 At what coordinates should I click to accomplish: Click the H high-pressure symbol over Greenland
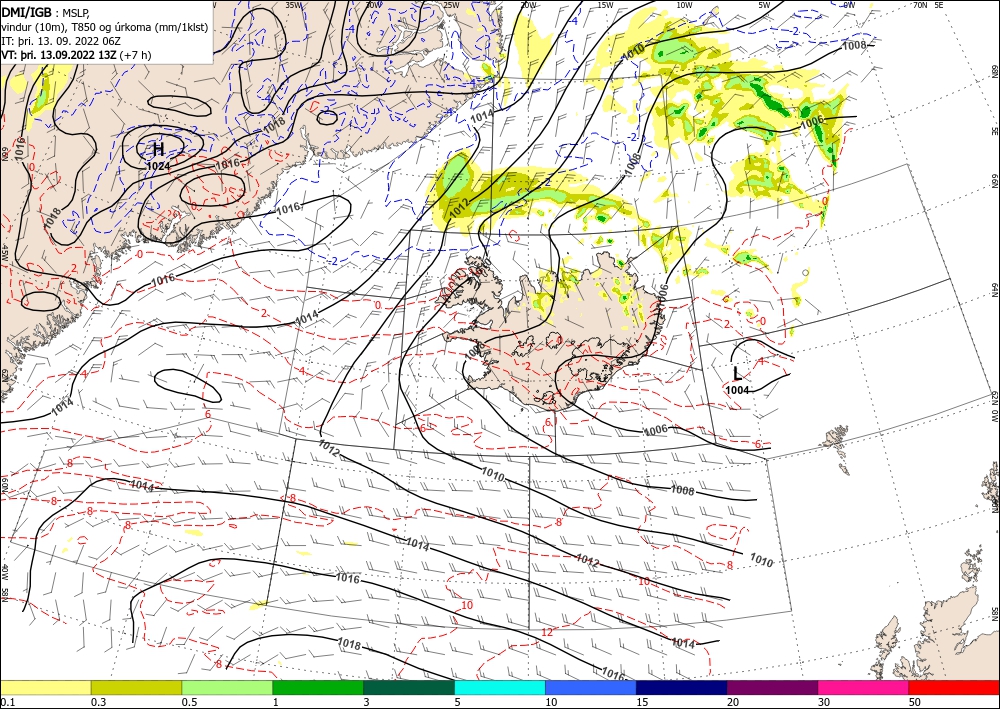[x=159, y=149]
